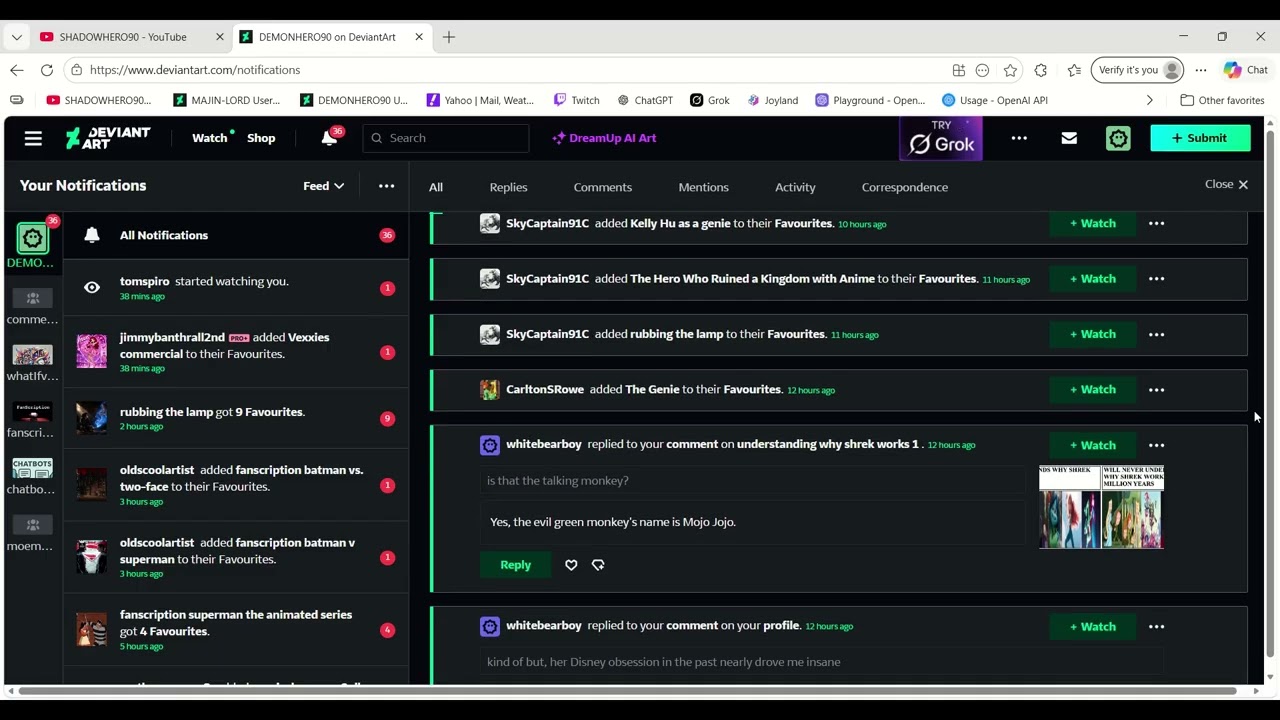This screenshot has height=720, width=1280.
Task: Open the Your Notifications options ellipsis
Action: [386, 186]
